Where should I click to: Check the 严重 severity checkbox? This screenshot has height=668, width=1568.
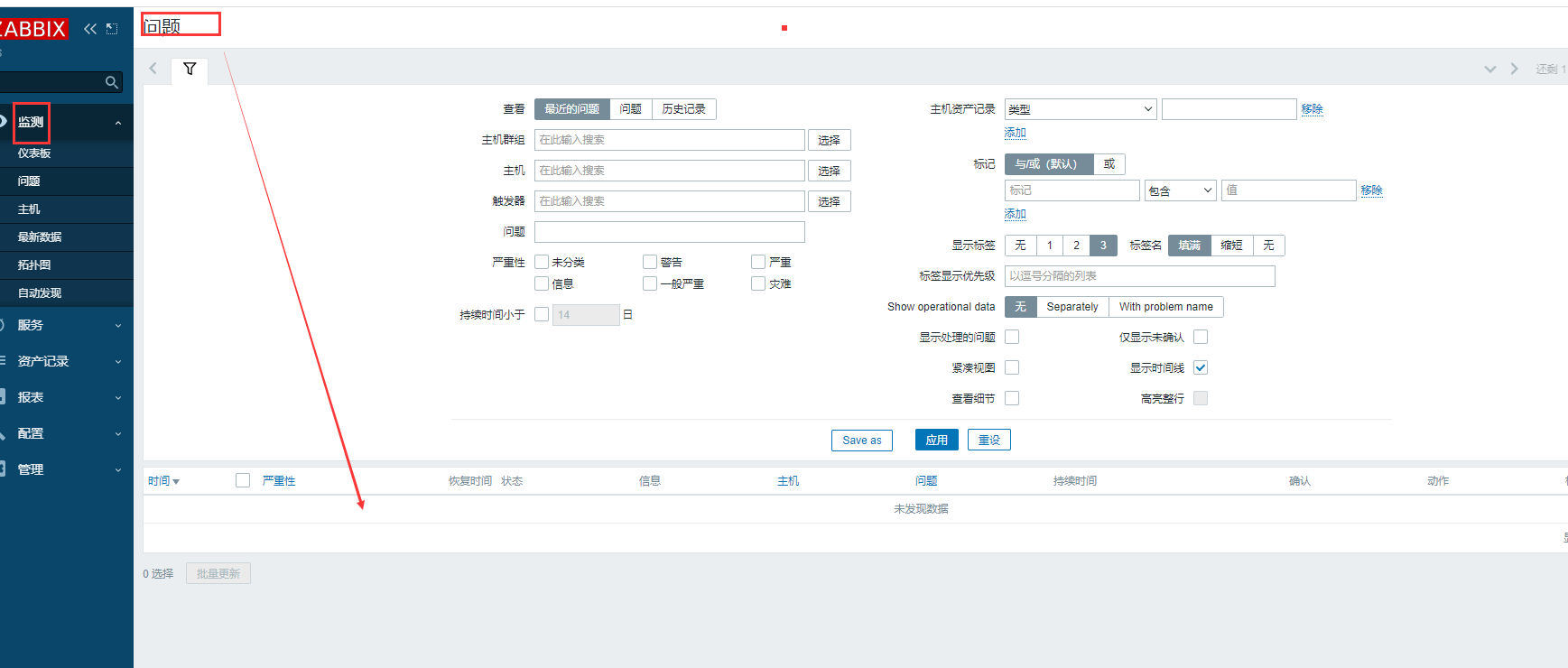758,262
